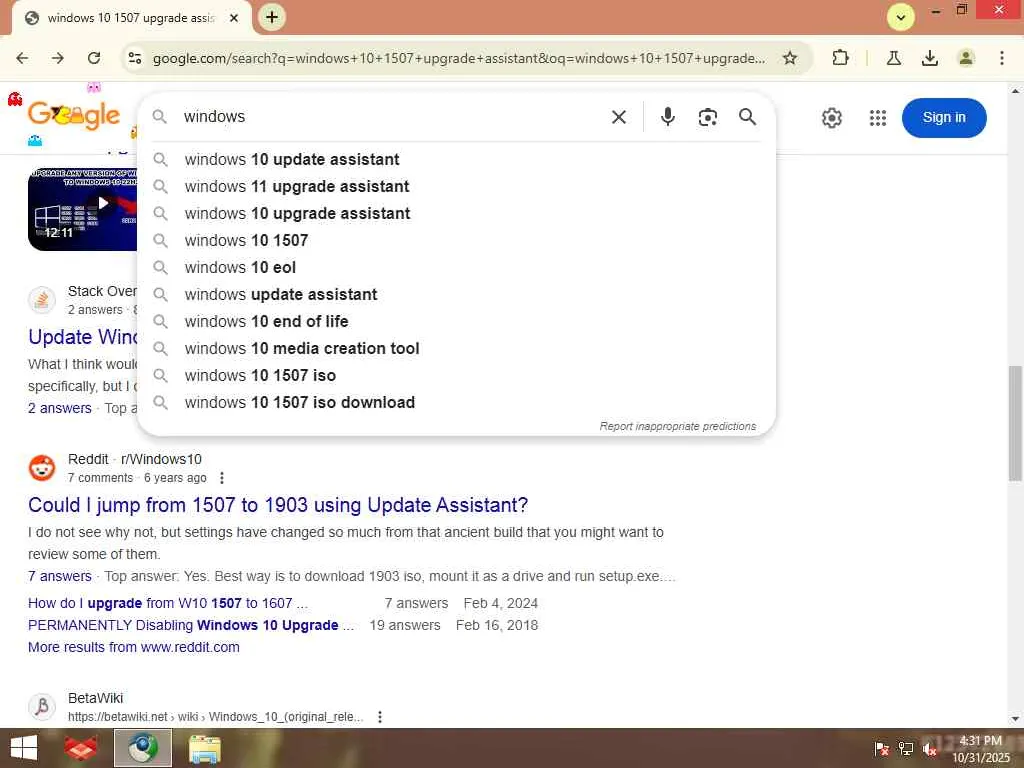Viewport: 1024px width, 768px height.
Task: Choose windows update assistant suggestion
Action: click(x=456, y=295)
